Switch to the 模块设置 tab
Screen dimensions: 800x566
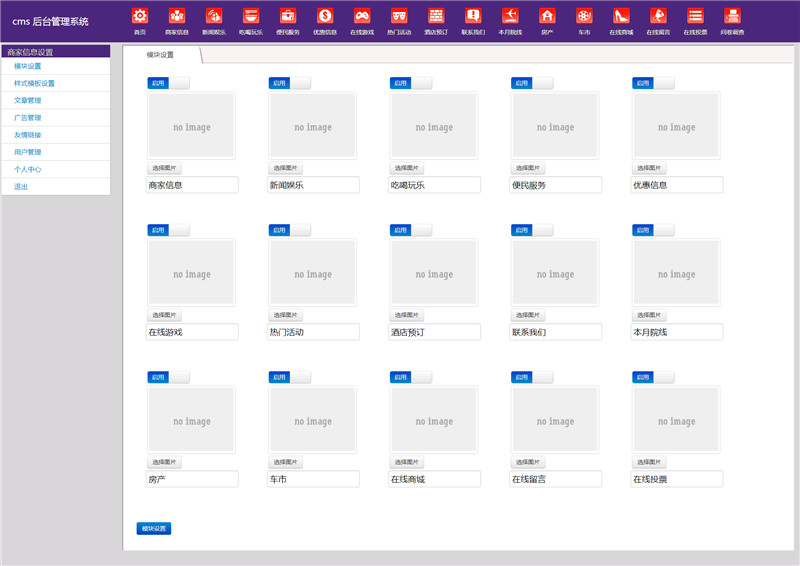pos(160,55)
